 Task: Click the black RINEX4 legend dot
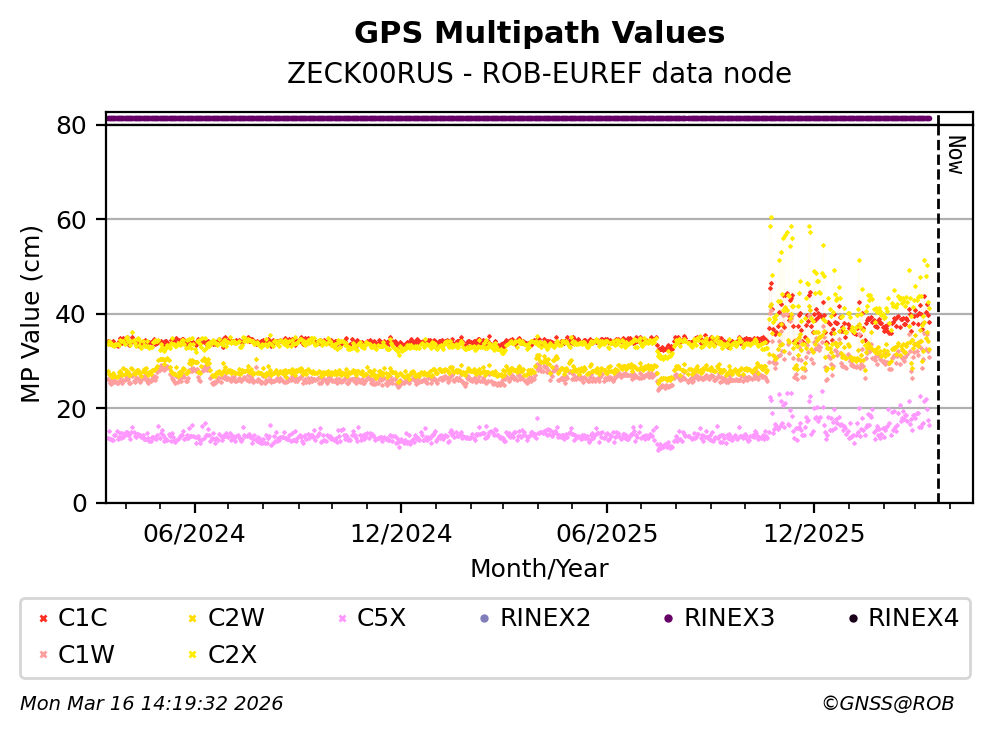pyautogui.click(x=852, y=619)
